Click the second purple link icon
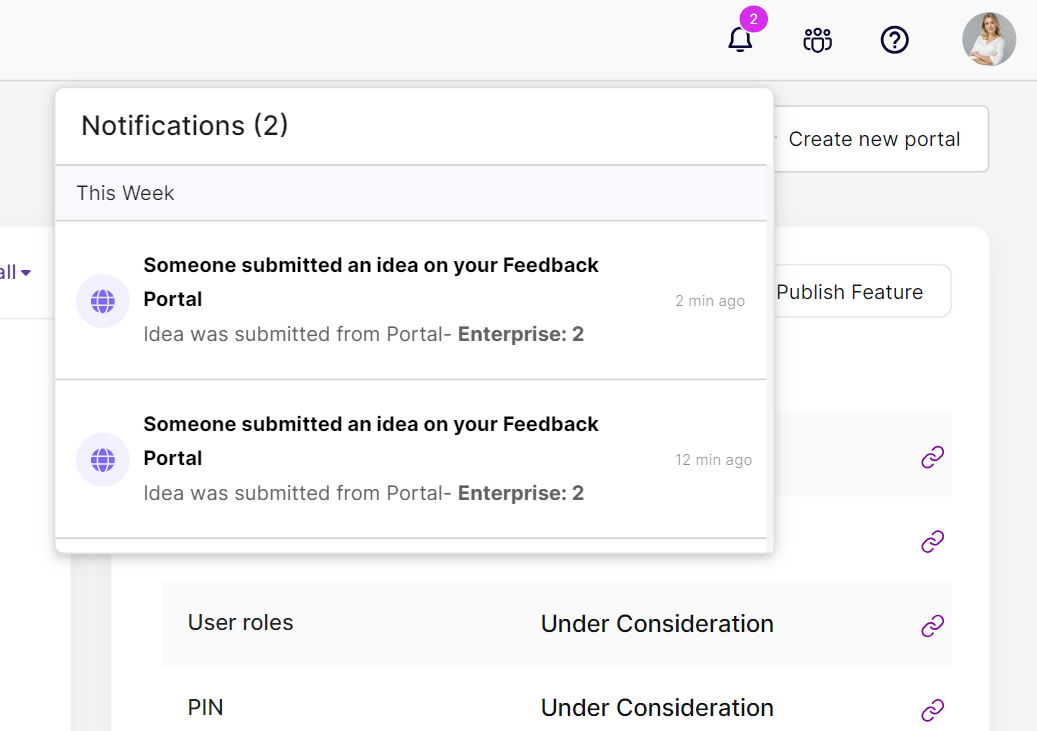This screenshot has width=1037, height=731. click(x=932, y=542)
